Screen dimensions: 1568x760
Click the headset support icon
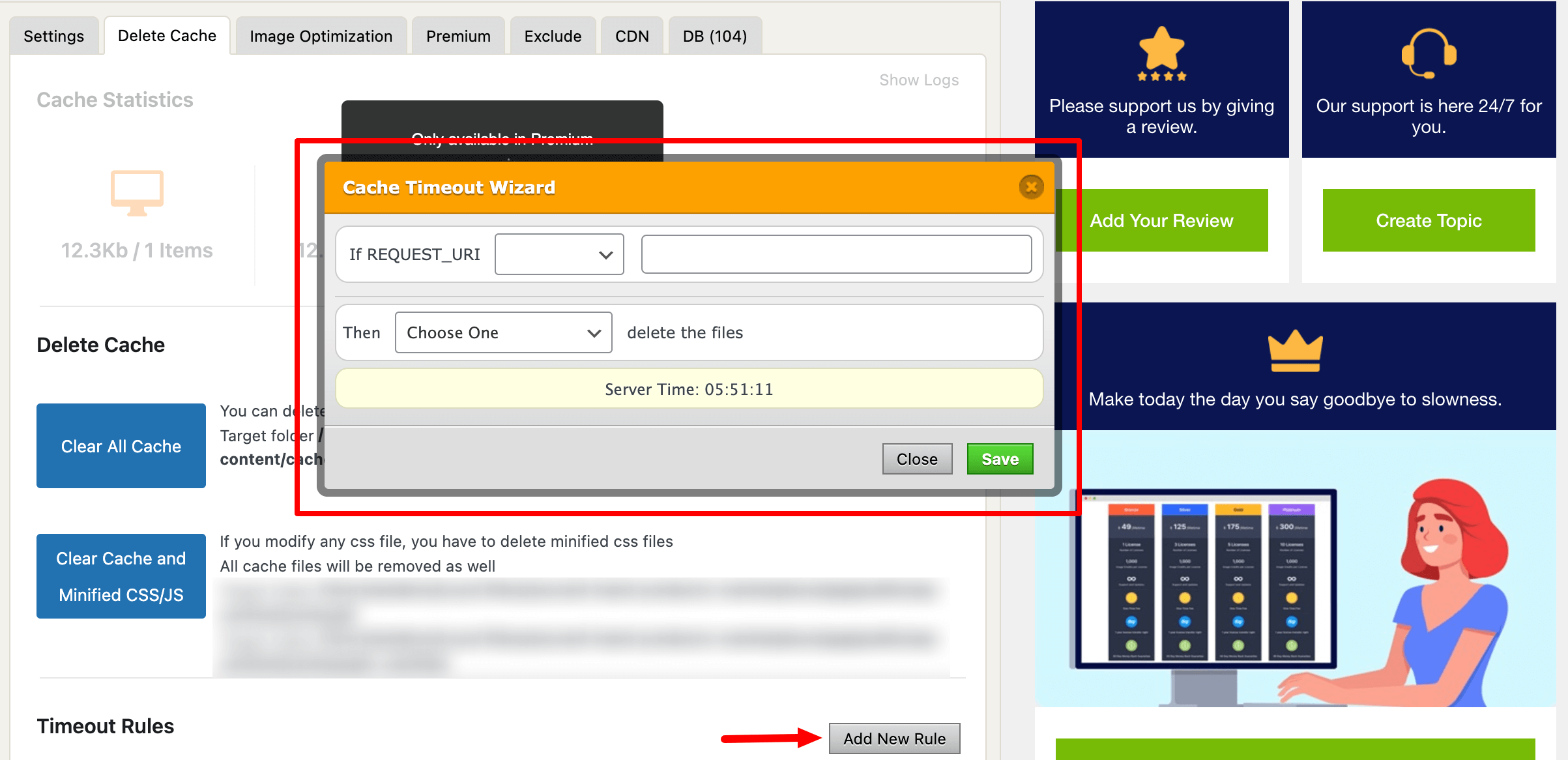[1429, 53]
